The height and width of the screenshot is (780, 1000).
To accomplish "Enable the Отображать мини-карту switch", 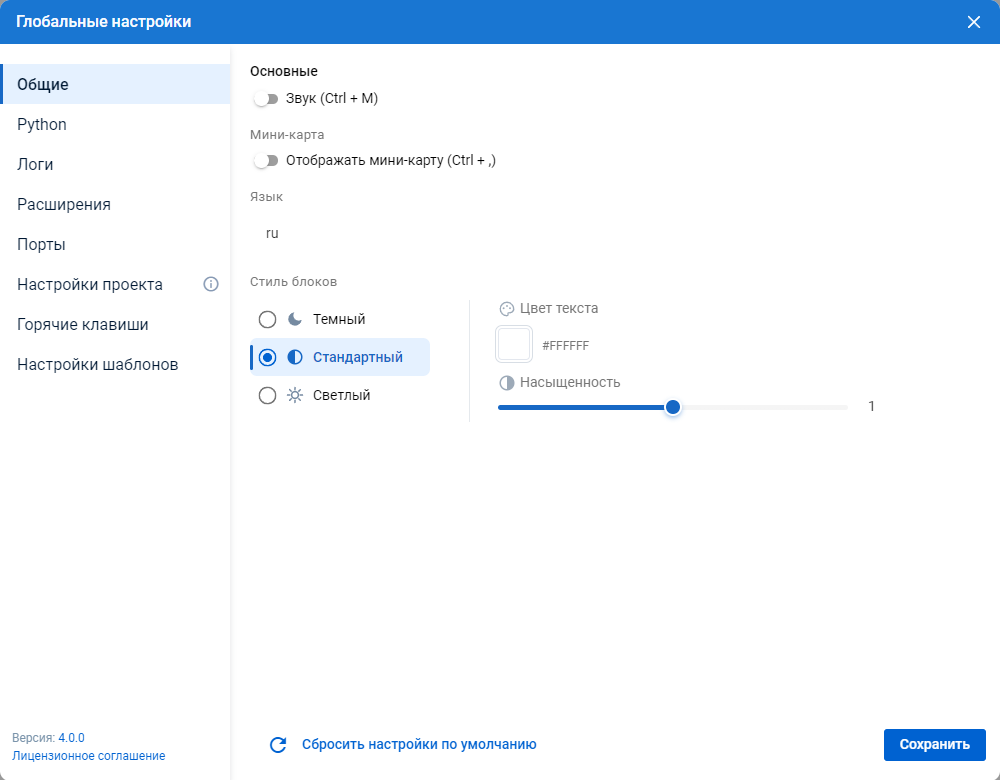I will pos(266,161).
